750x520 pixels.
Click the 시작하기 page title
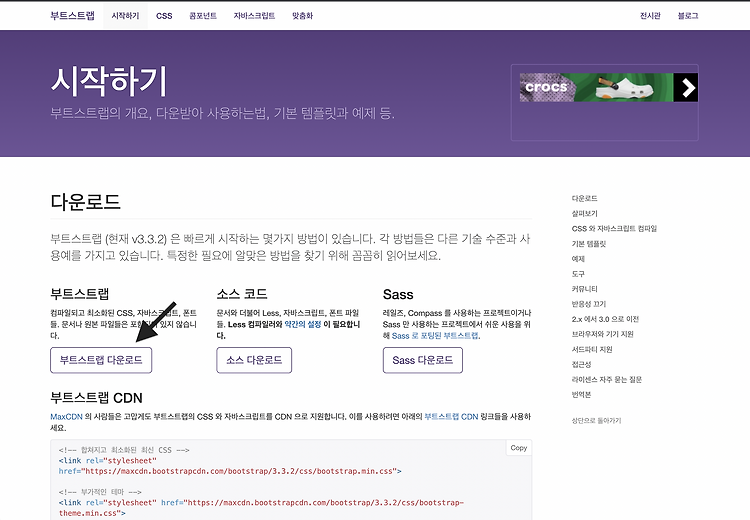(109, 81)
